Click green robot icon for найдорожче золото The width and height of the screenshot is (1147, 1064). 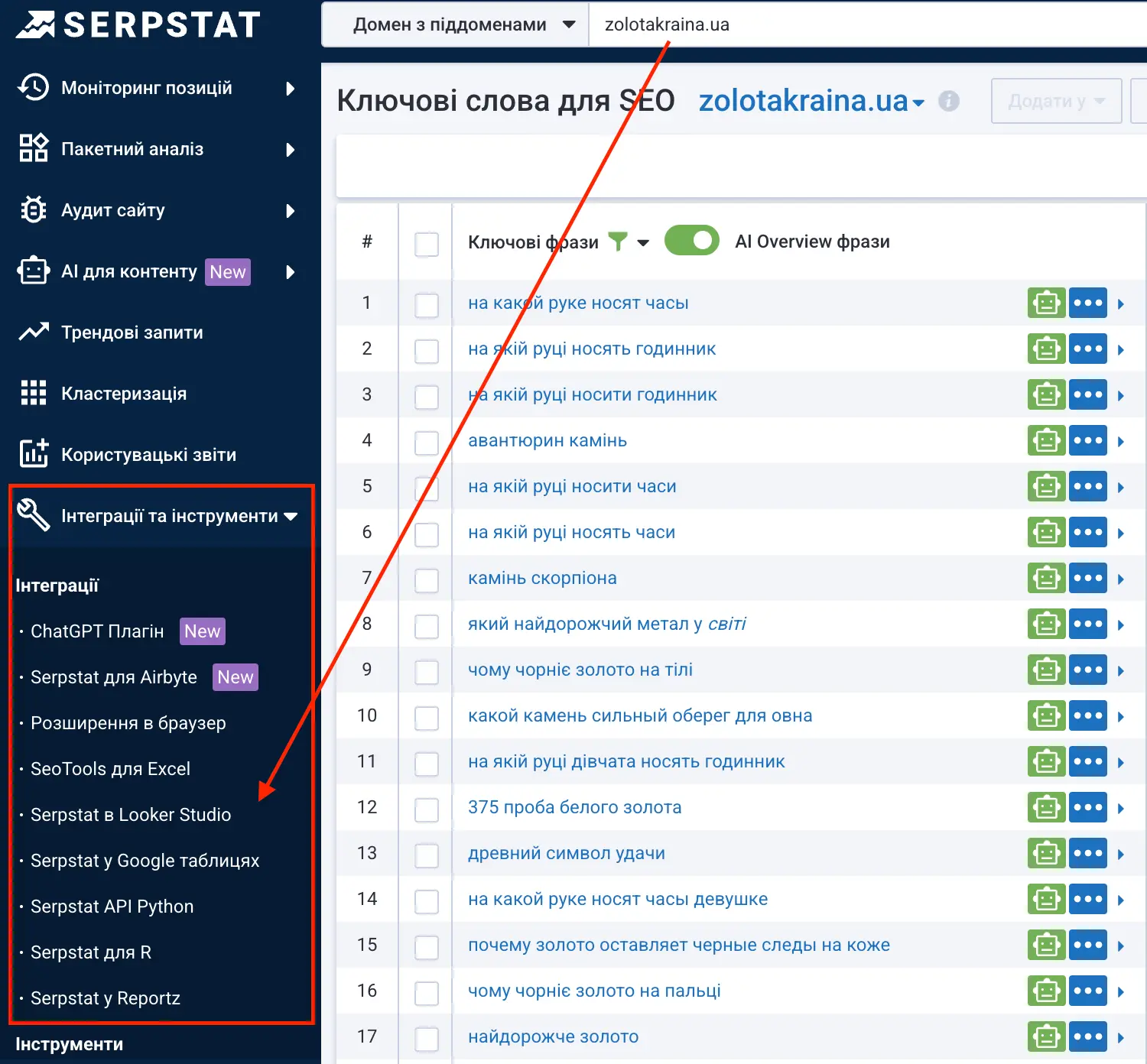click(x=1046, y=1036)
